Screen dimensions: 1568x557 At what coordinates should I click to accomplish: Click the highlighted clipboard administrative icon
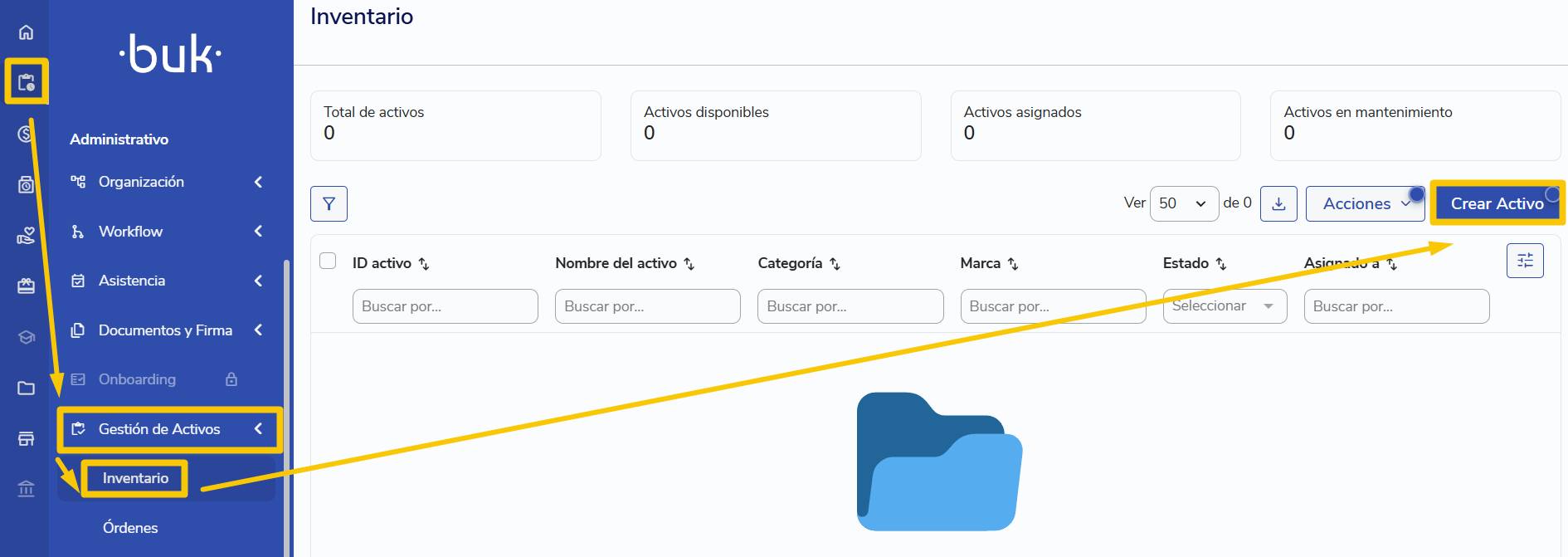coord(27,82)
